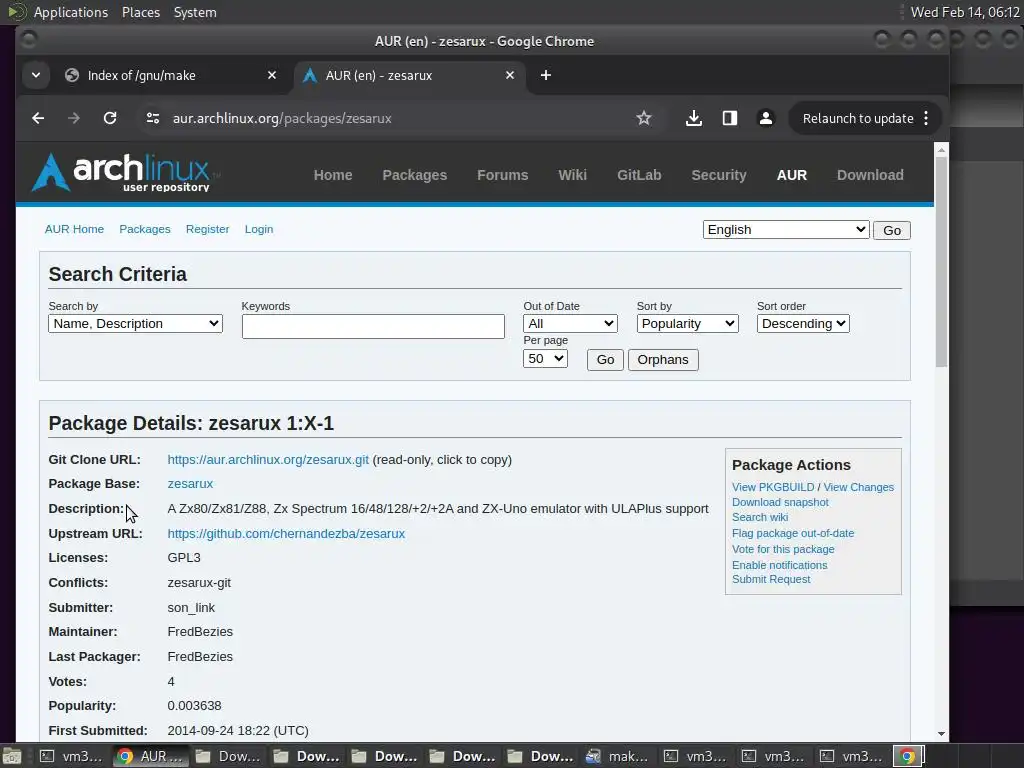The height and width of the screenshot is (768, 1024).
Task: Close the Index of /gnu/make tab
Action: [272, 75]
